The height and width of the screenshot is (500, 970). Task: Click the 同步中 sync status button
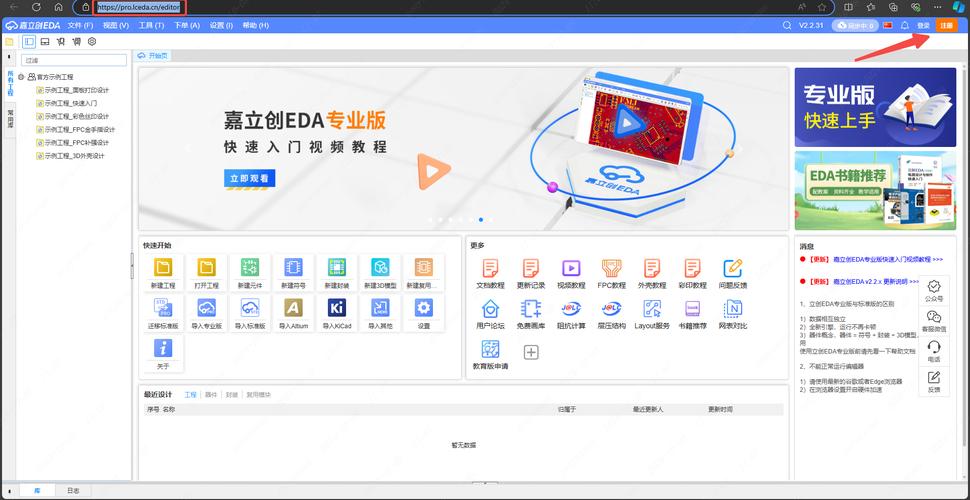[x=856, y=25]
